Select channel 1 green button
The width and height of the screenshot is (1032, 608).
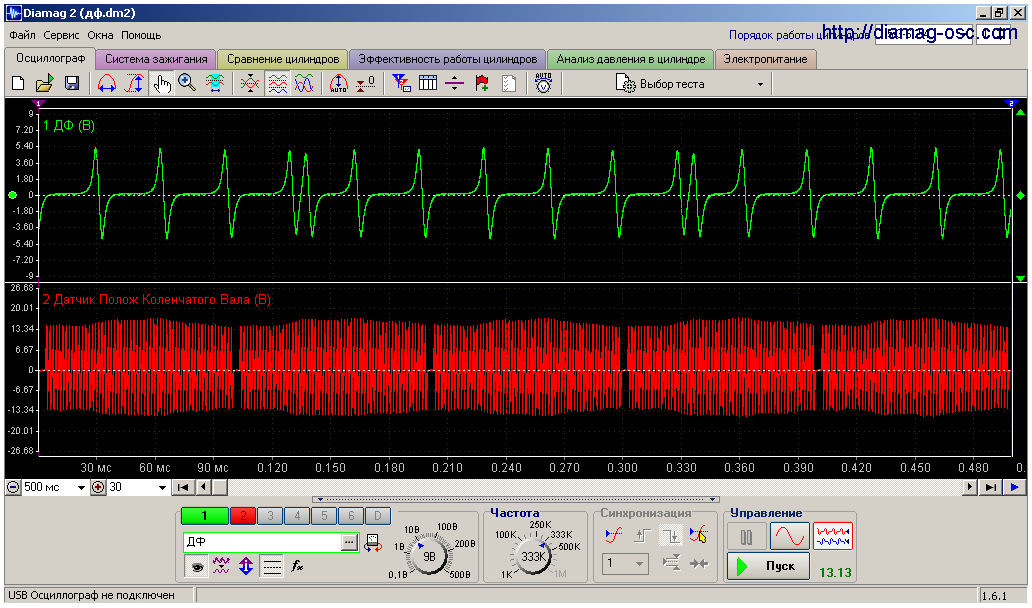(205, 516)
